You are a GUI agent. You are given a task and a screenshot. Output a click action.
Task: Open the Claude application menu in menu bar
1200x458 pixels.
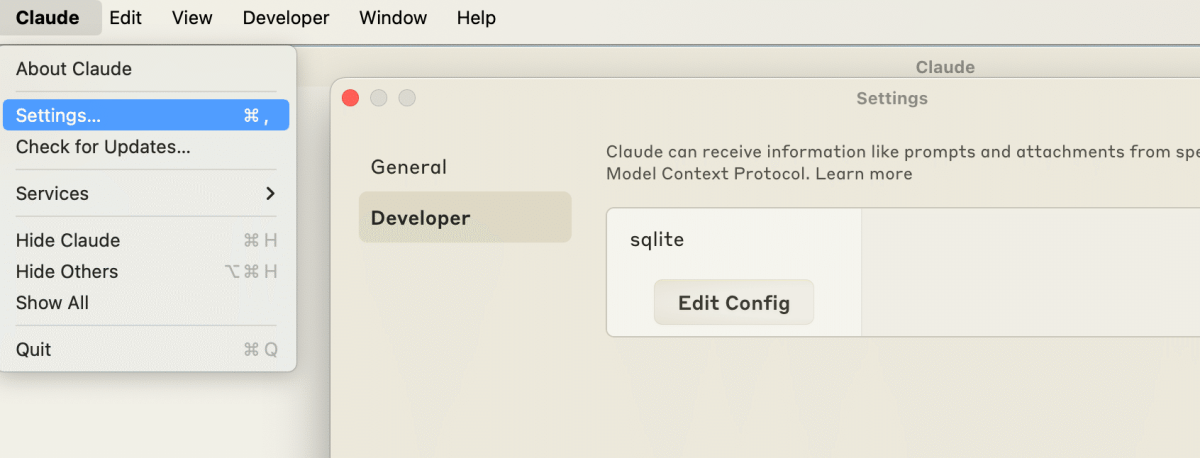pos(47,18)
